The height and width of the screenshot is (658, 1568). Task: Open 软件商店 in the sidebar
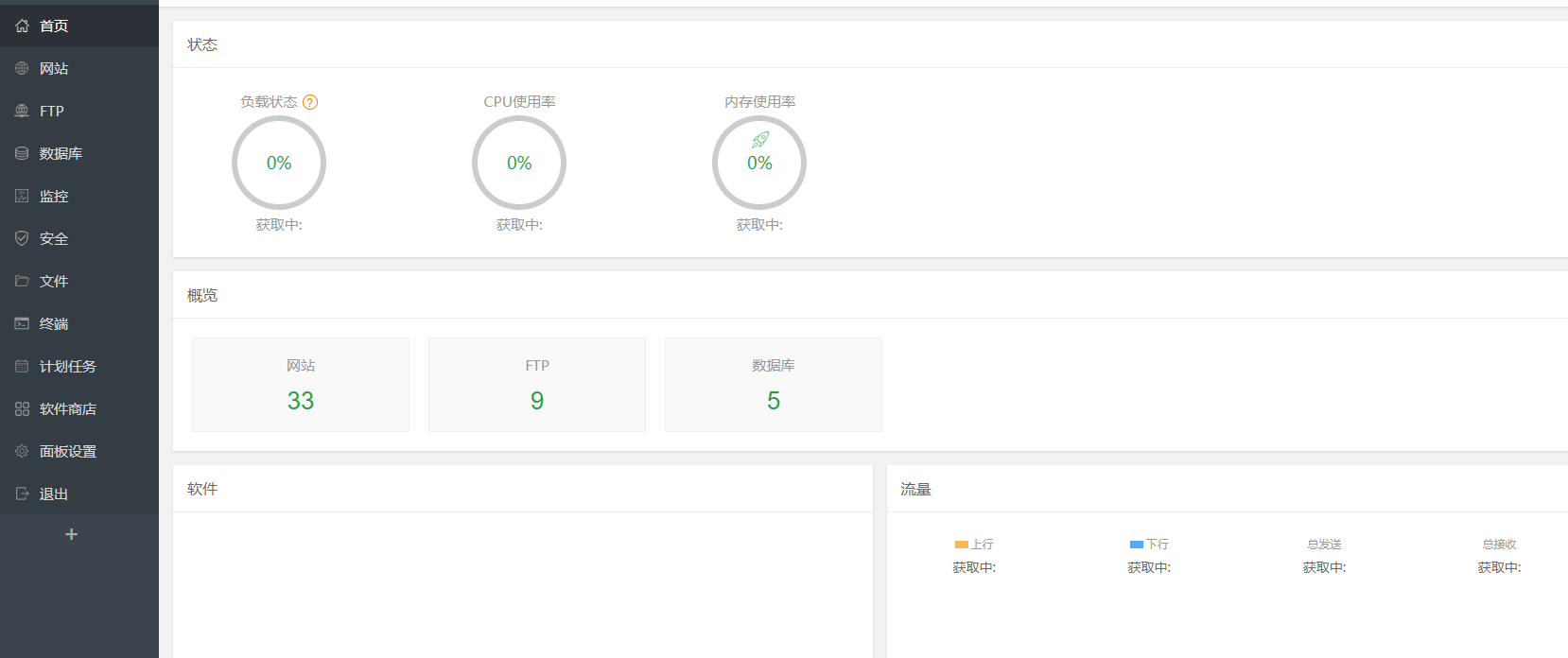79,408
